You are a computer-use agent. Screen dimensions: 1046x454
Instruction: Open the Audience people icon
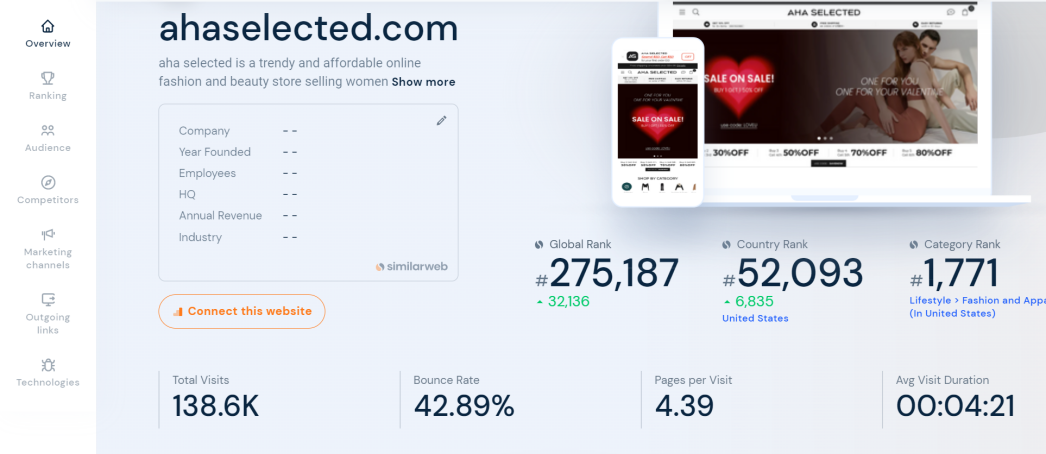[48, 130]
